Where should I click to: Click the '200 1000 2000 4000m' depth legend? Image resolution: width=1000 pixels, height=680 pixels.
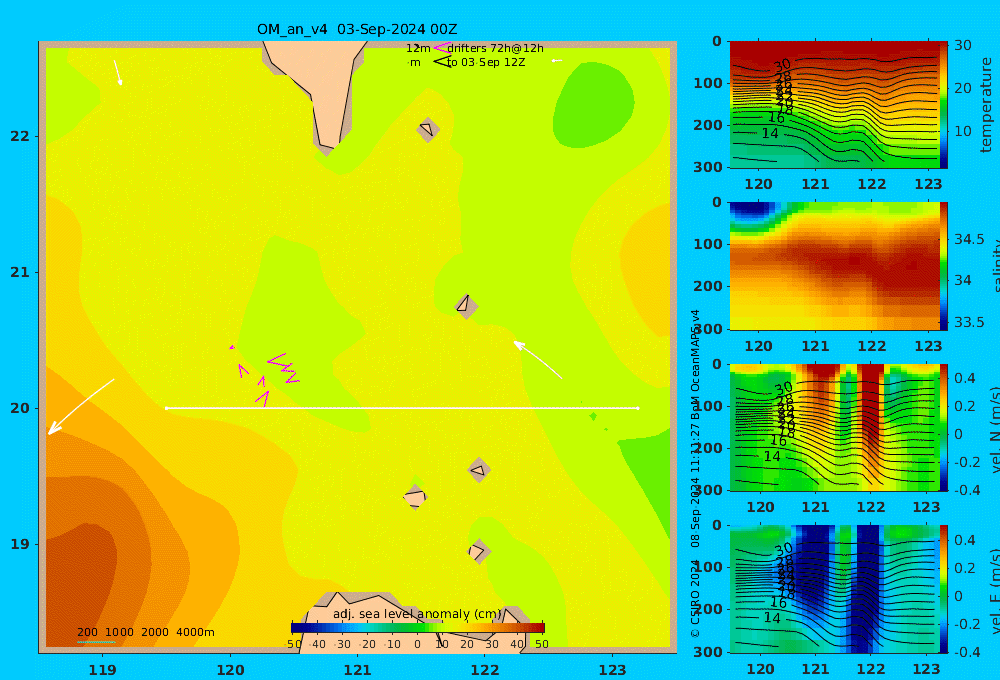click(x=145, y=632)
